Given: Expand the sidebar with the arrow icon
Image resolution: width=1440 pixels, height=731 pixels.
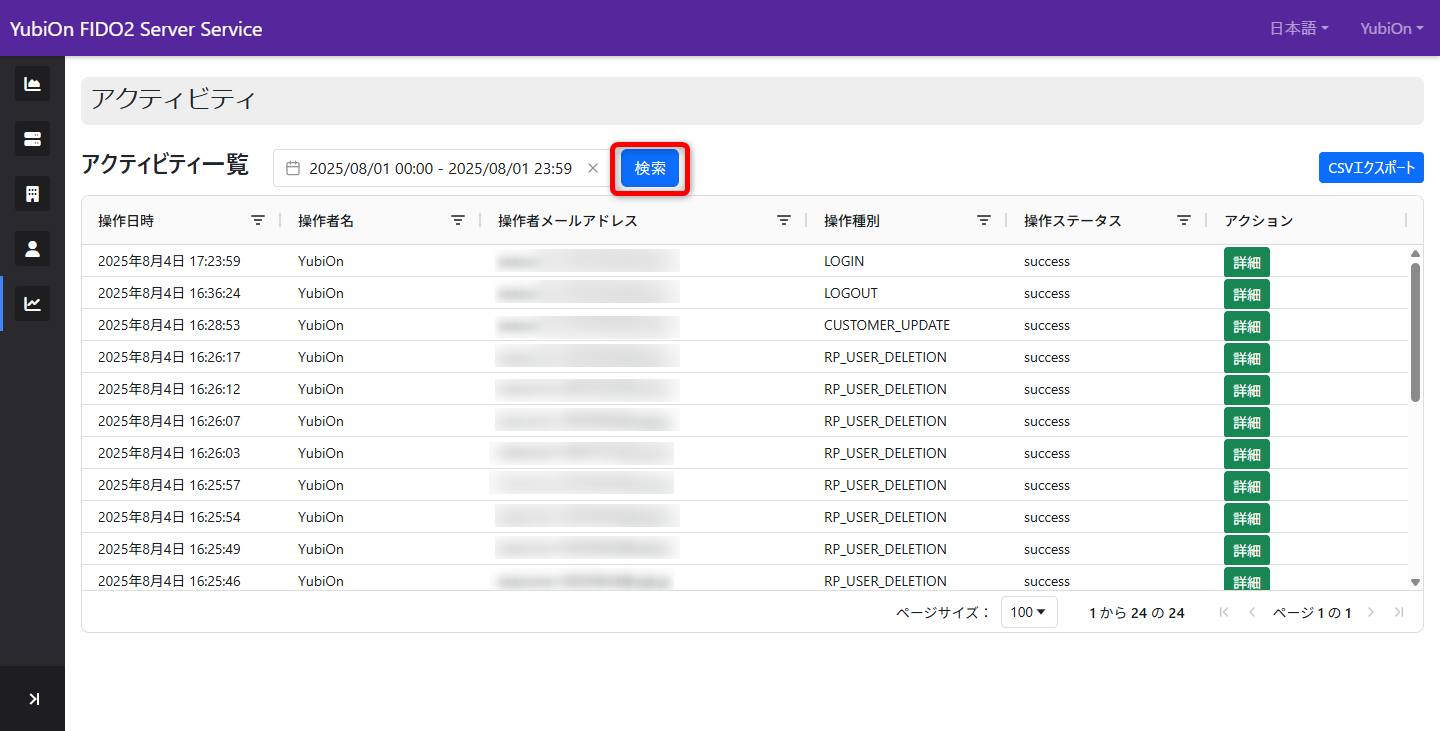Looking at the screenshot, I should (33, 699).
